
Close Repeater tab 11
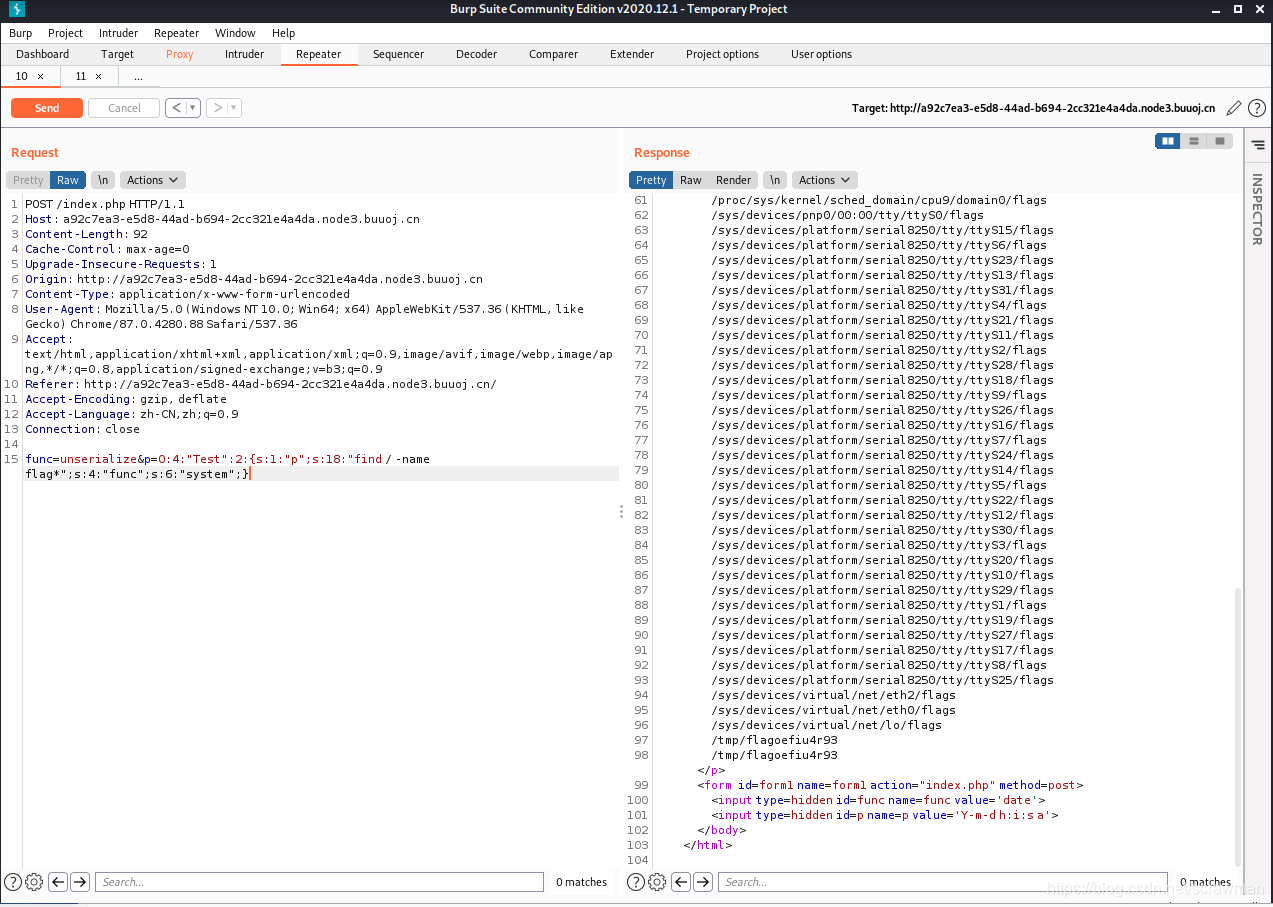(x=98, y=76)
